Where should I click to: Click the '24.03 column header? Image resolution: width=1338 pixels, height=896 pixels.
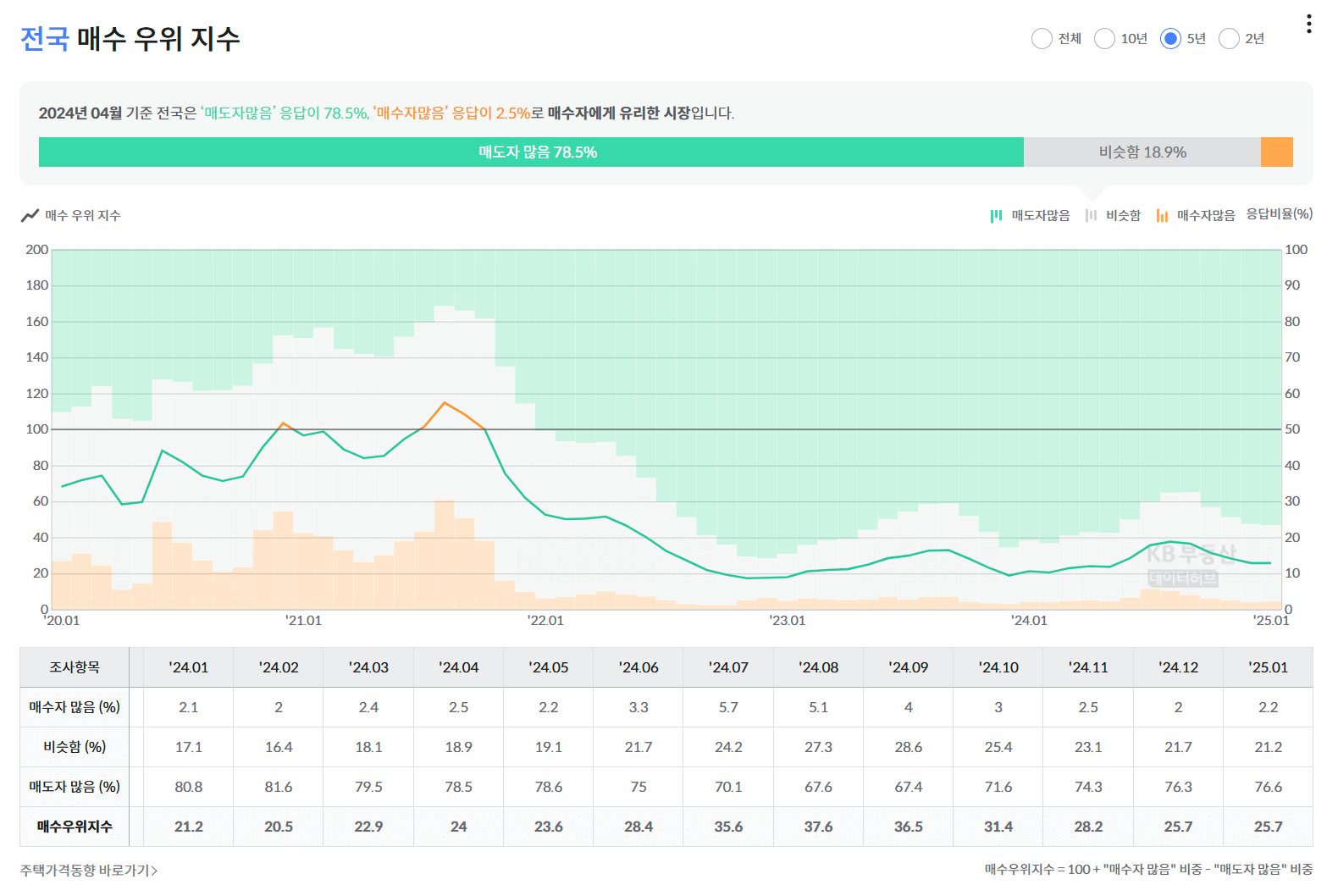click(x=368, y=667)
